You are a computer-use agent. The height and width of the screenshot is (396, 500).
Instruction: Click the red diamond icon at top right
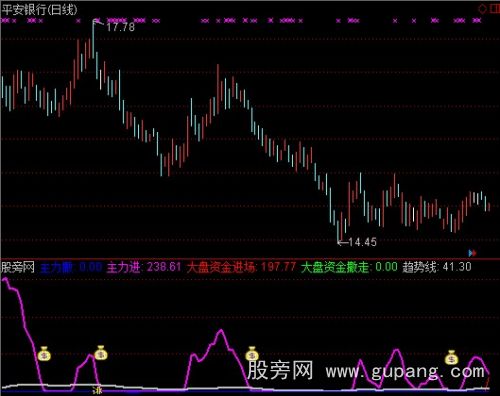482,9
